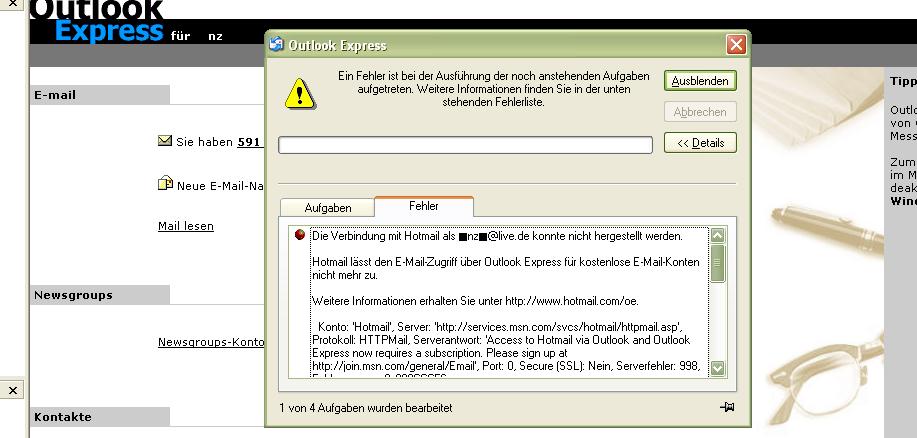Click the error list scrollbar thumb

pos(718,264)
